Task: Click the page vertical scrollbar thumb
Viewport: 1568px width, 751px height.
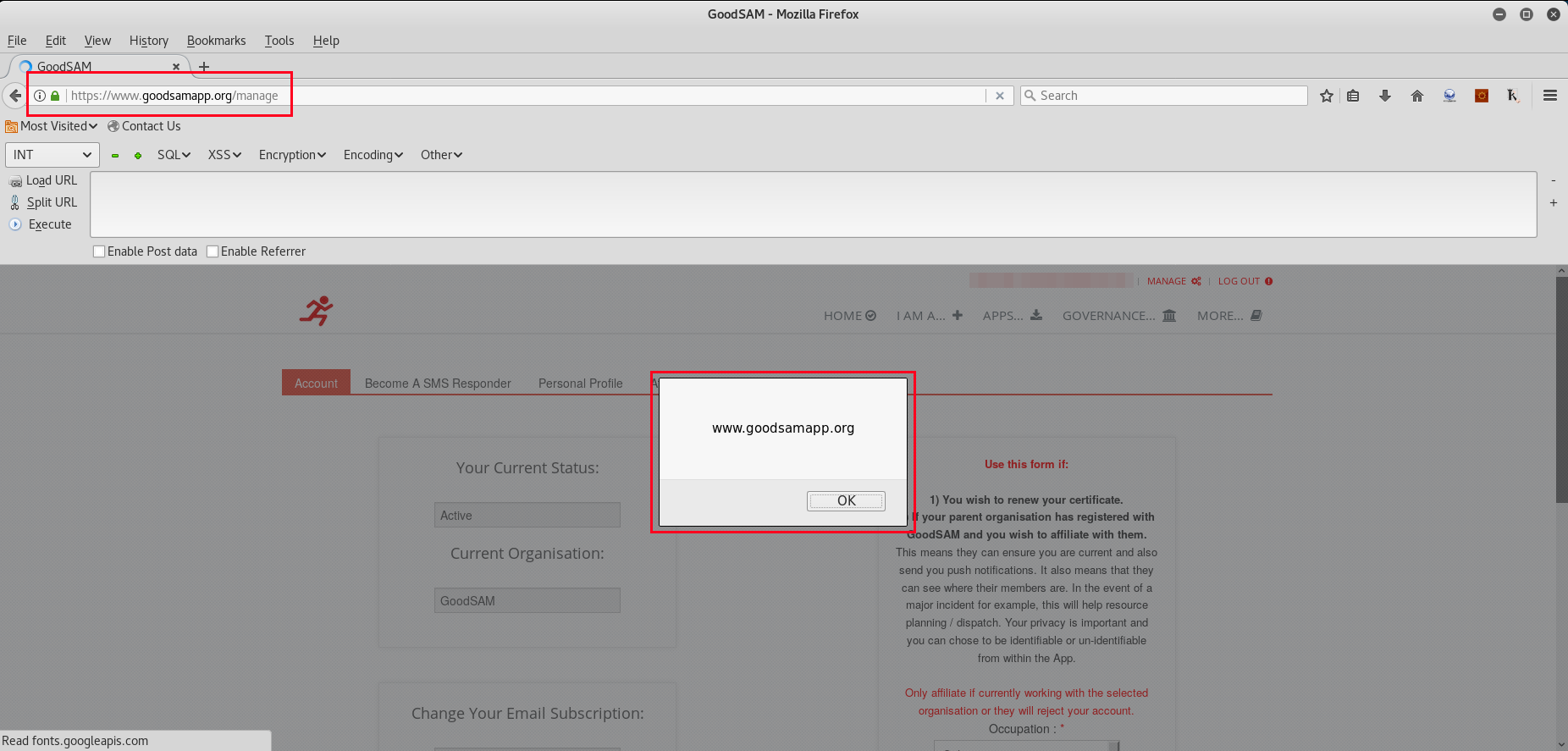Action: pyautogui.click(x=1562, y=389)
